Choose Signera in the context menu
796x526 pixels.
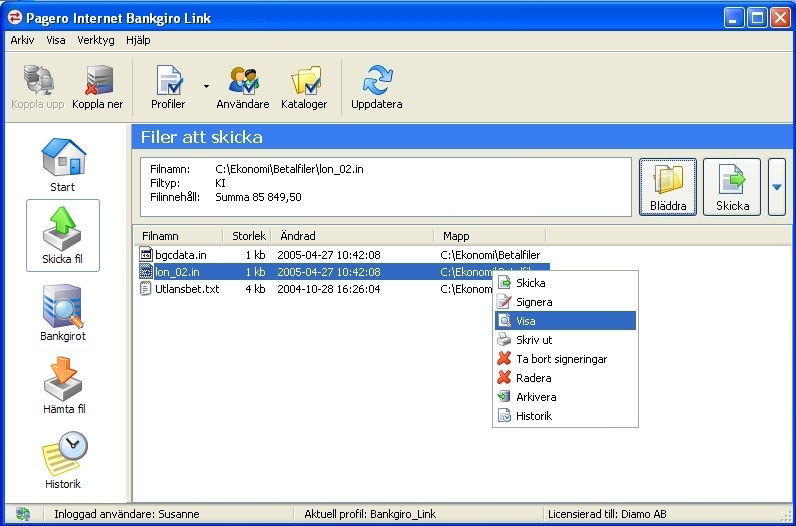click(x=566, y=302)
